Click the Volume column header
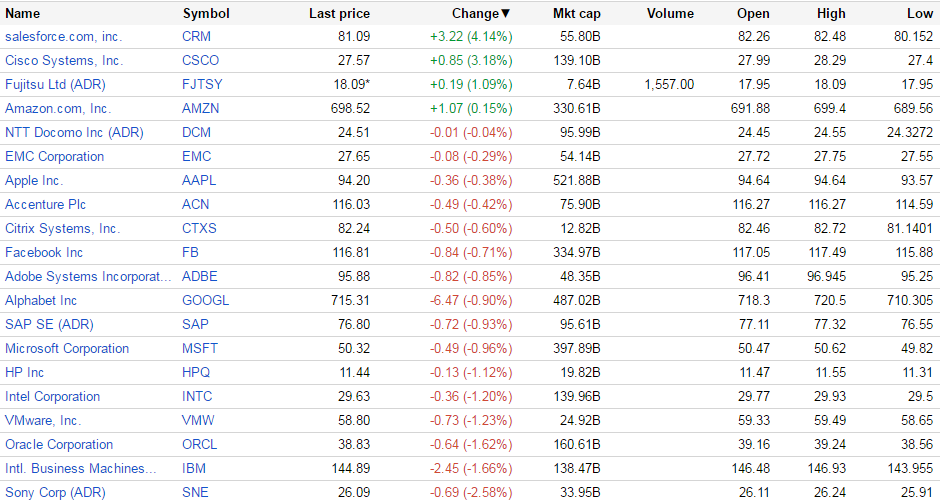The image size is (940, 504). [x=670, y=14]
